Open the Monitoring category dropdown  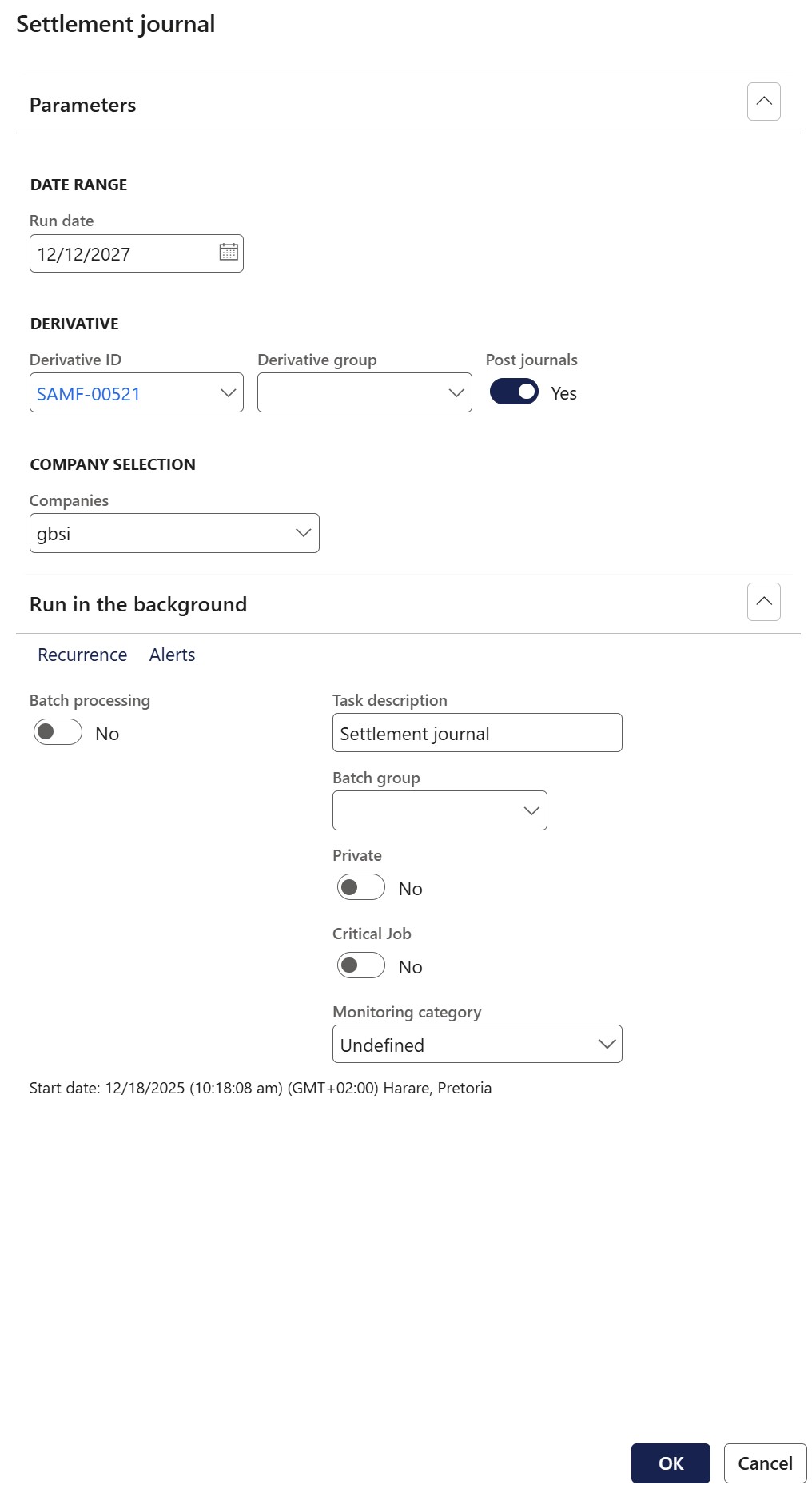click(607, 1045)
